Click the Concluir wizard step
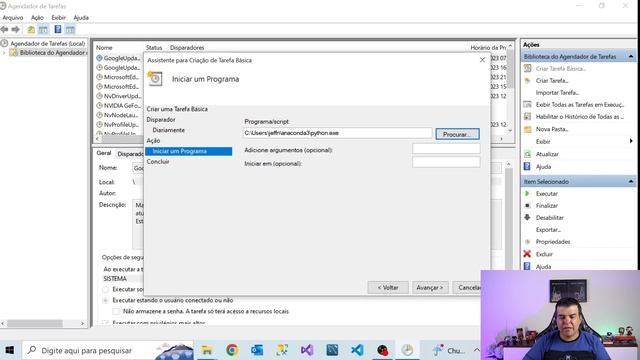This screenshot has width=640, height=360. 158,162
